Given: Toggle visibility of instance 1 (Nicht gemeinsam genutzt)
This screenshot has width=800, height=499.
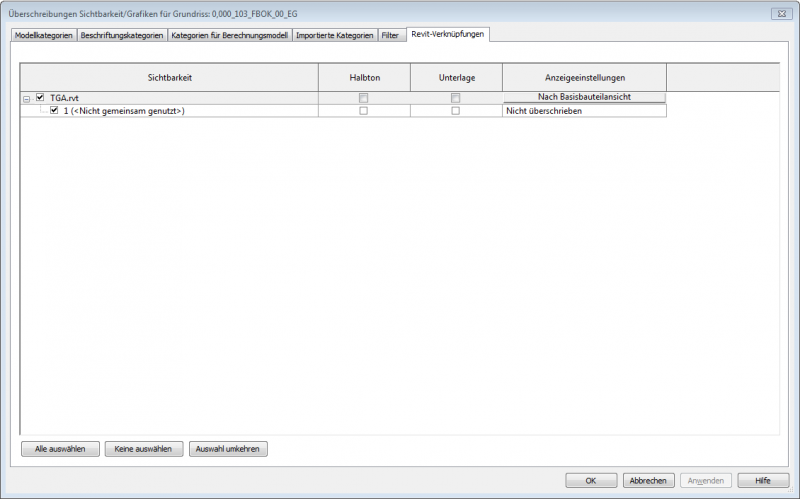Looking at the screenshot, I should tap(54, 111).
